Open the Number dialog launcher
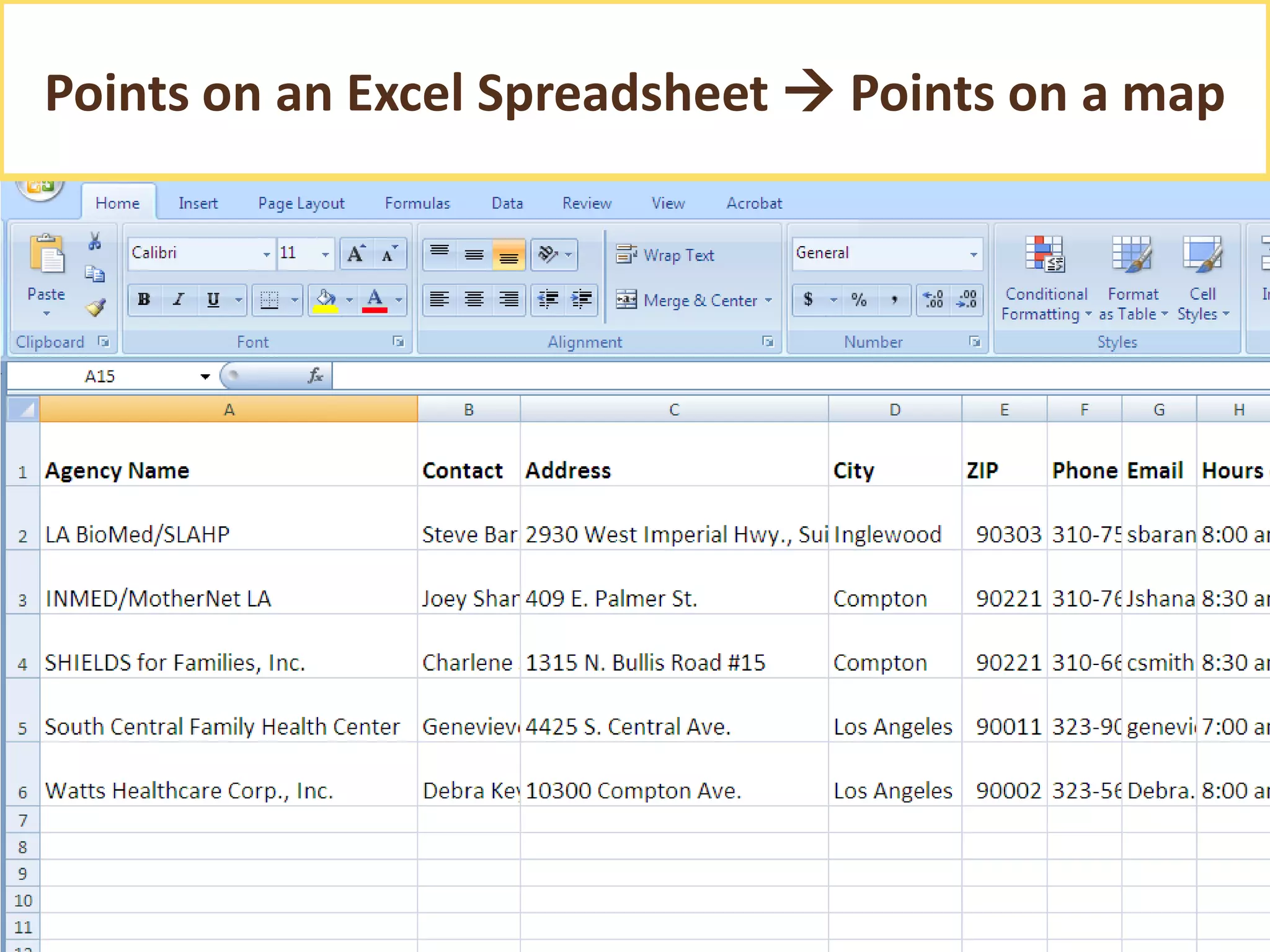Image resolution: width=1270 pixels, height=952 pixels. 975,342
